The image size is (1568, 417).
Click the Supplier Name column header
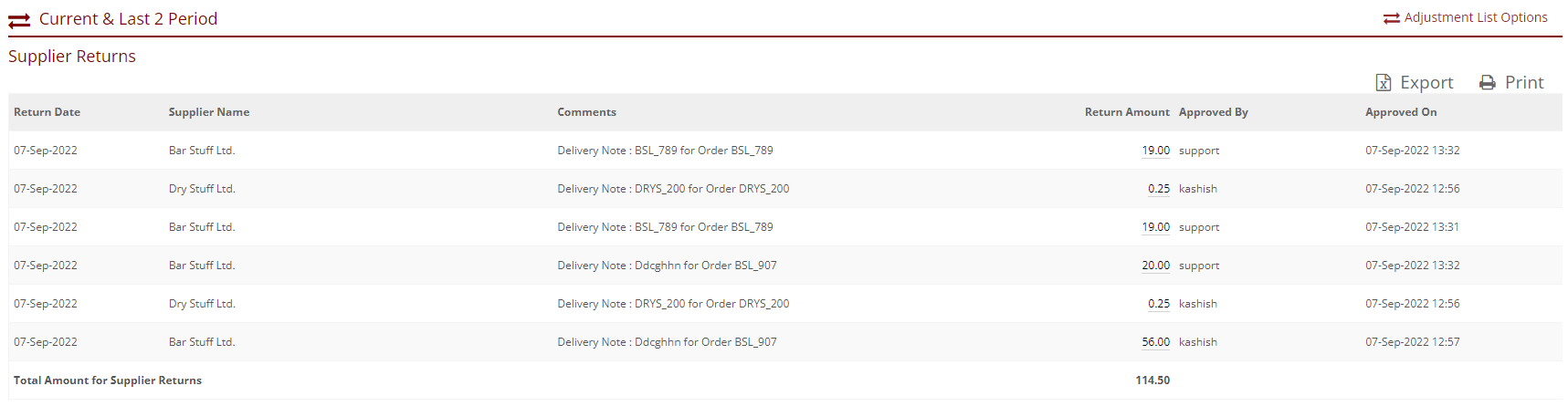(x=208, y=112)
